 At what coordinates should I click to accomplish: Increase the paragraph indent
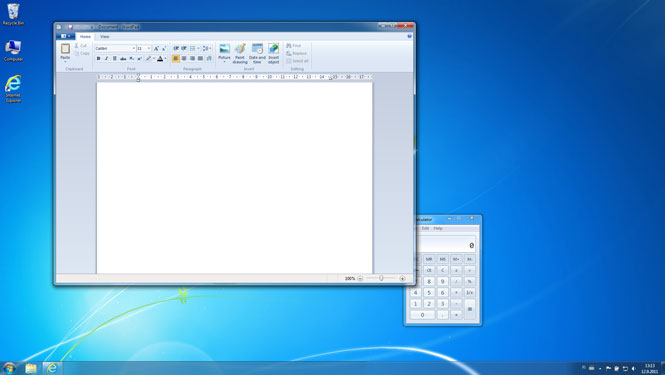[x=184, y=48]
